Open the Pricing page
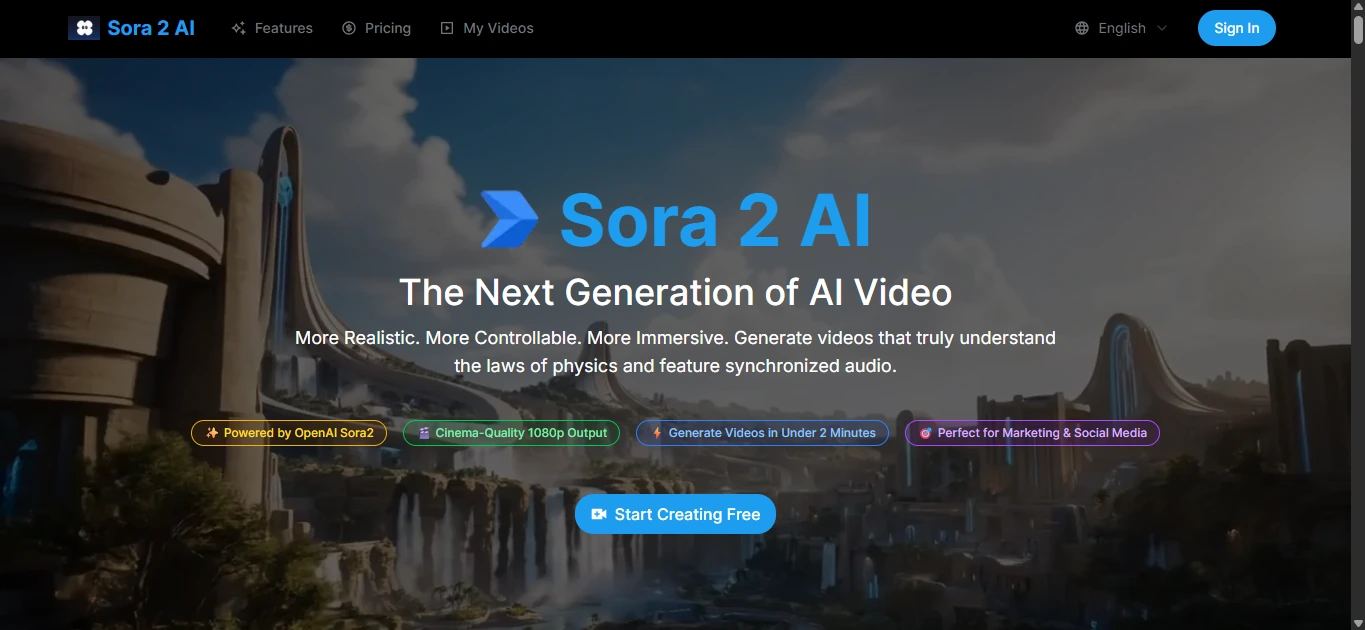This screenshot has width=1365, height=630. [376, 28]
